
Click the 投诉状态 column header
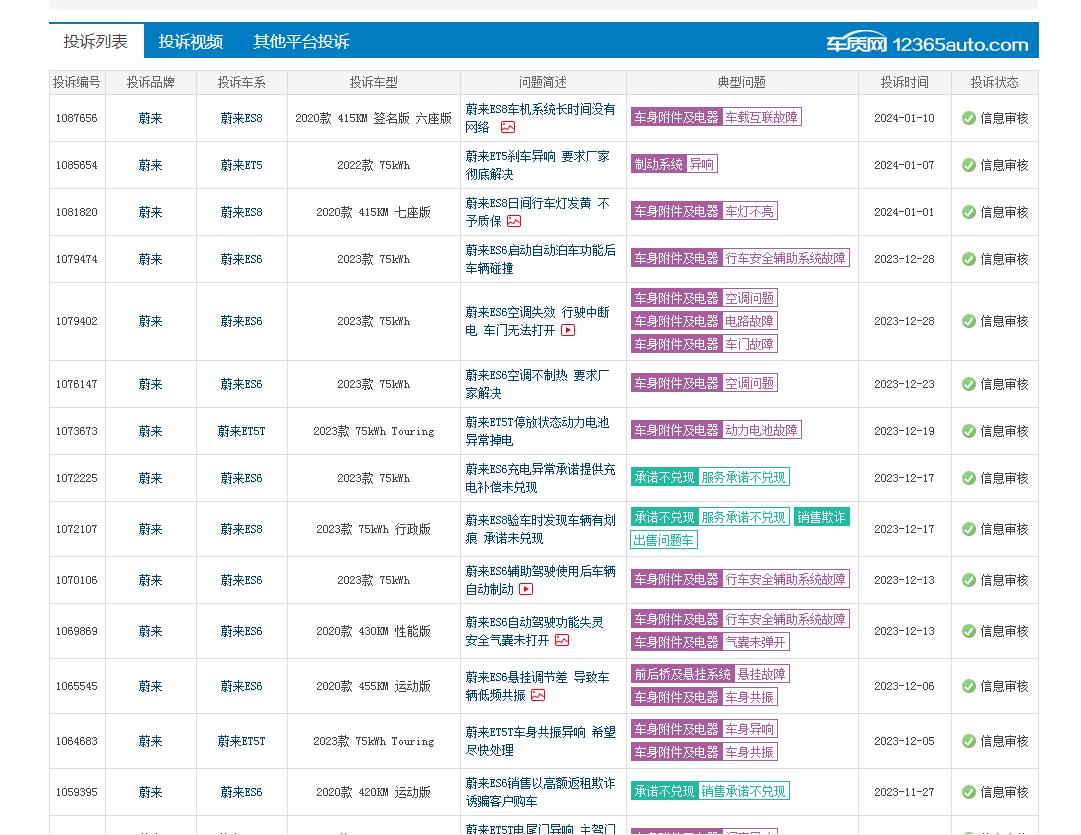click(x=994, y=82)
